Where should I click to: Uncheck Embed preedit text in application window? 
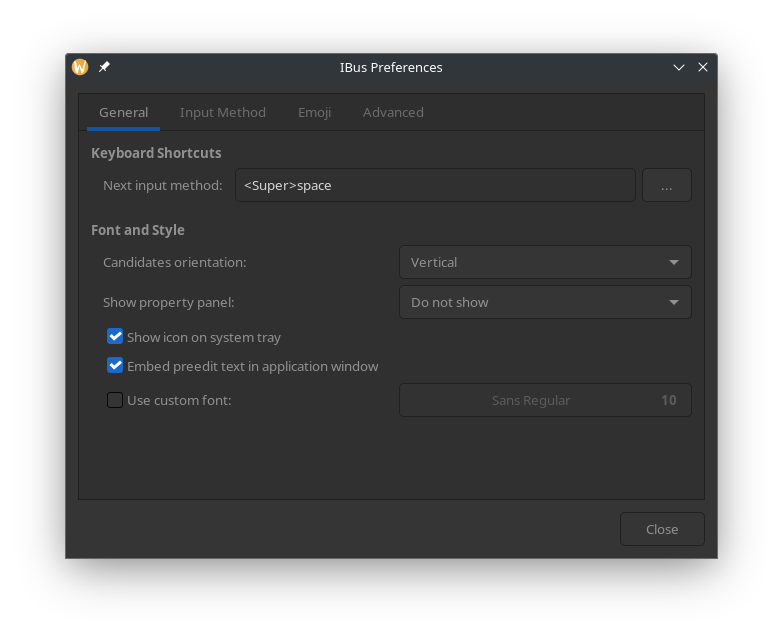click(x=115, y=366)
